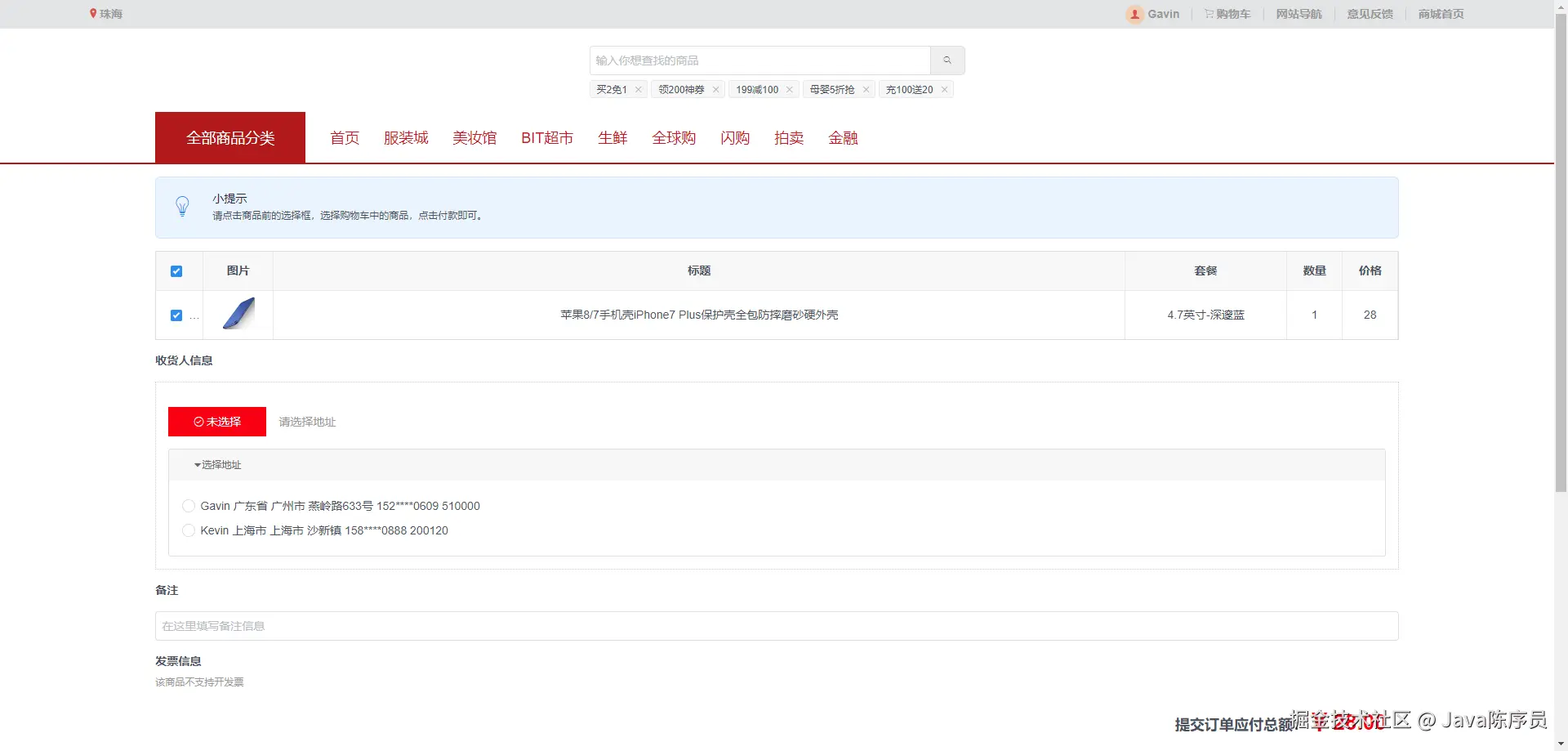1568x751 pixels.
Task: Open the 闪购 nav item
Action: click(x=735, y=138)
